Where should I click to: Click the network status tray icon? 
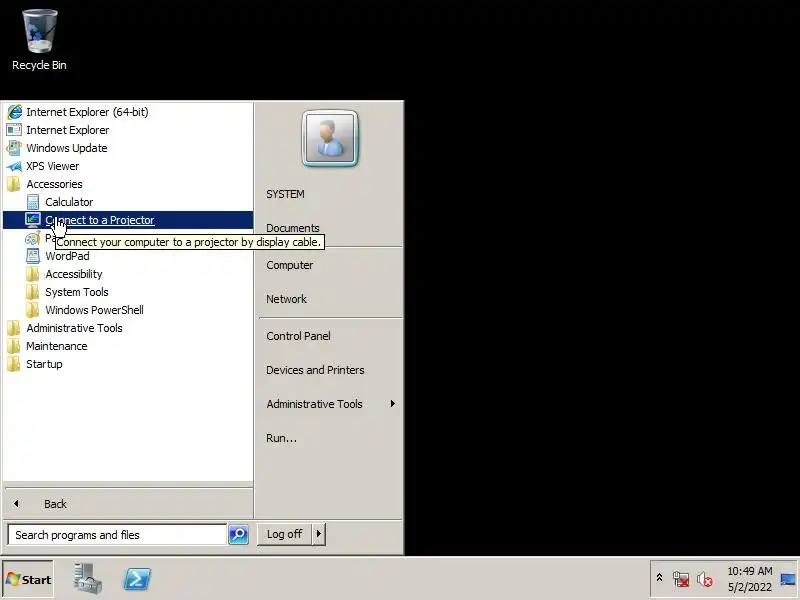[x=681, y=579]
